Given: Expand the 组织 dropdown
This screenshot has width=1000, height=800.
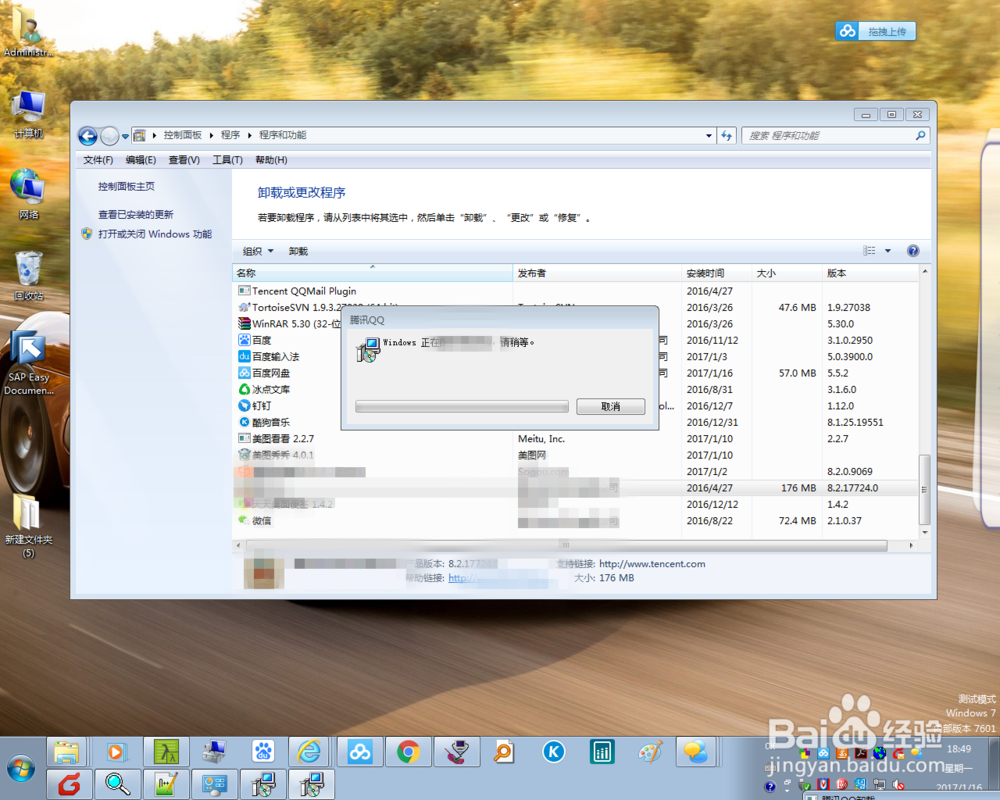Looking at the screenshot, I should click(x=258, y=251).
